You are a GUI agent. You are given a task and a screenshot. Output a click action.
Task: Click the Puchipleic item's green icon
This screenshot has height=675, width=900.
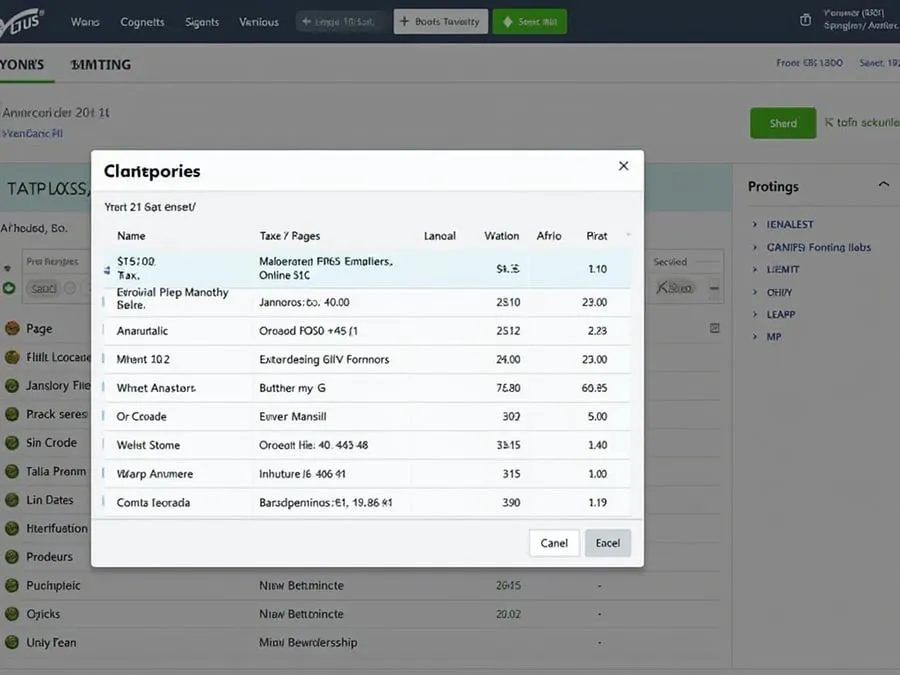point(12,585)
